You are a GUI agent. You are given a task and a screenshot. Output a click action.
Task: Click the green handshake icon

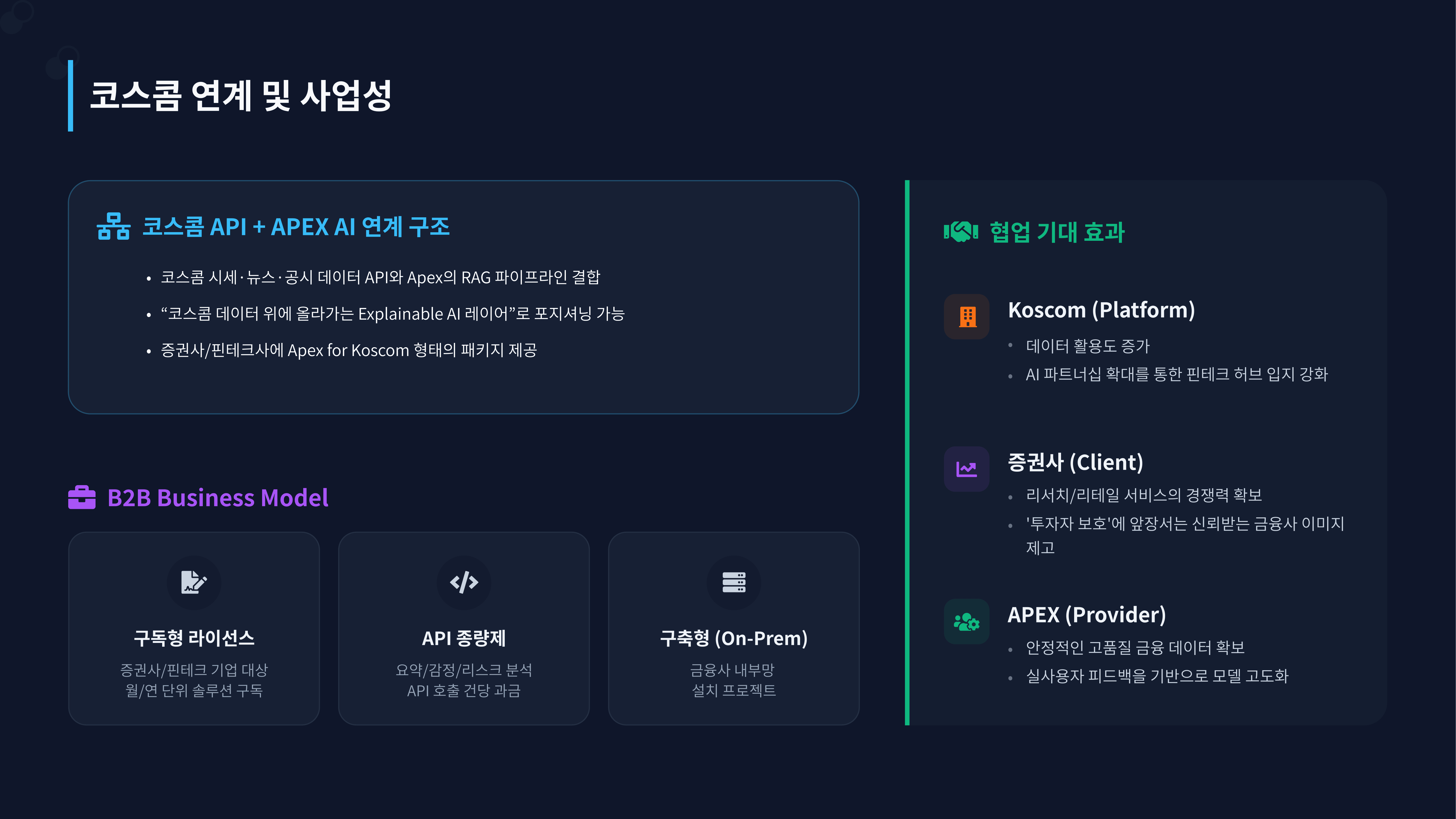click(960, 231)
